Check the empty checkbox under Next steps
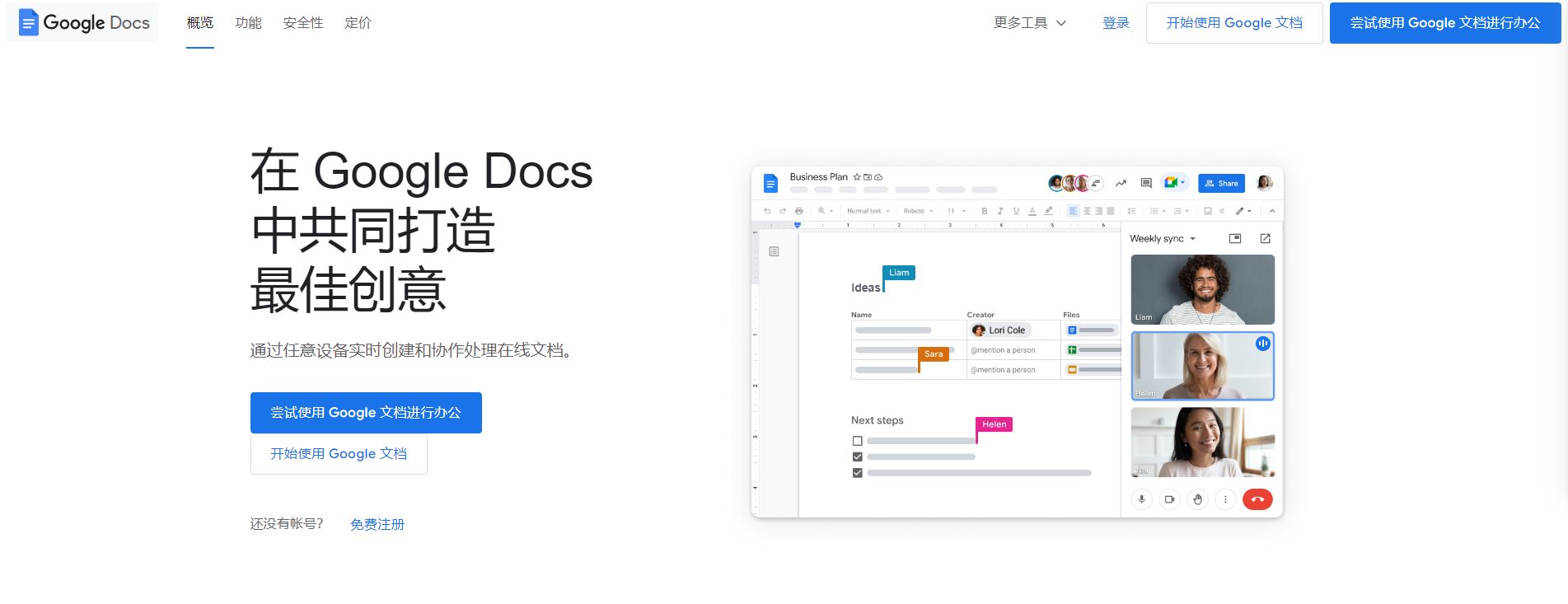 (x=858, y=441)
